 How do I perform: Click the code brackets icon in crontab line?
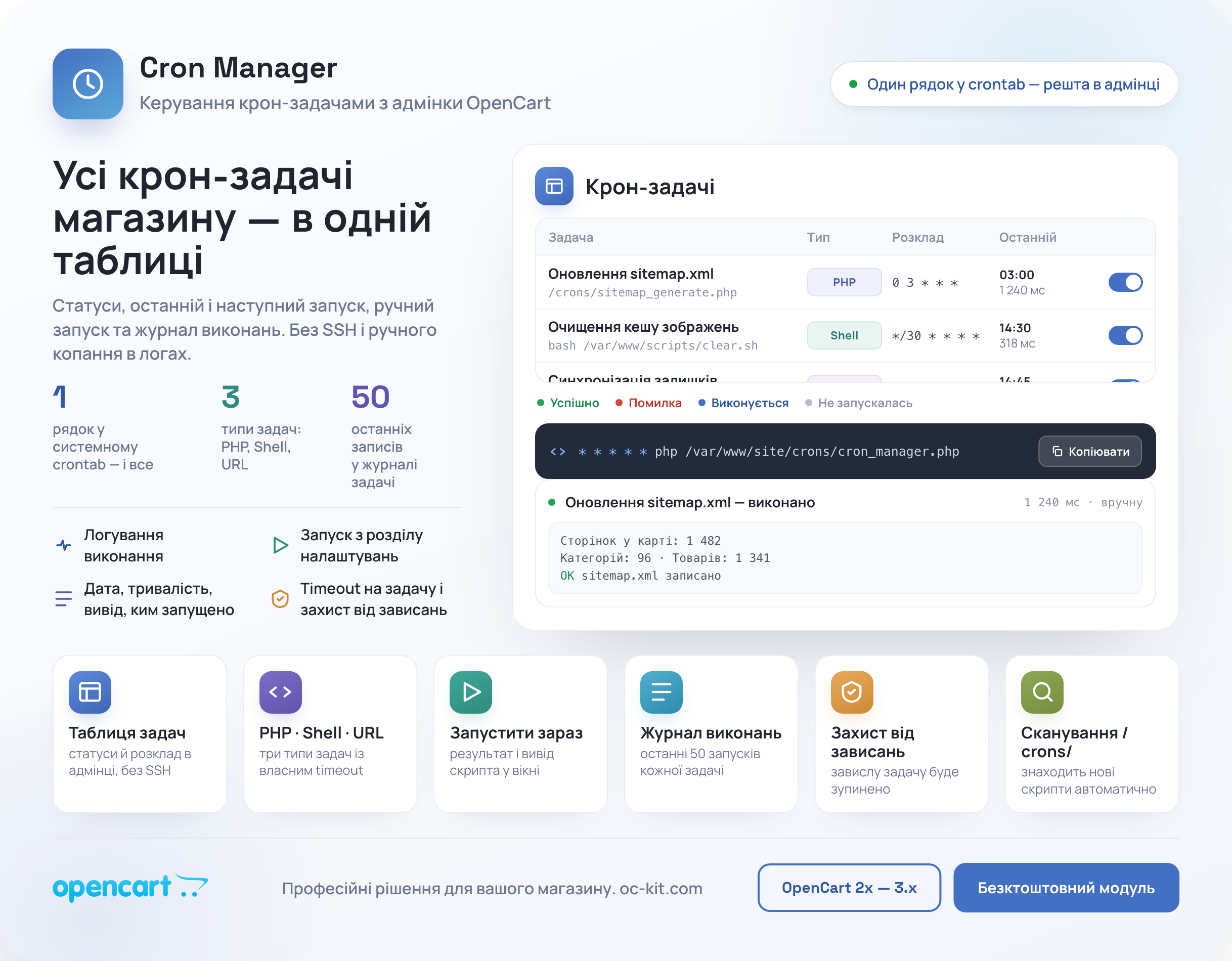click(x=557, y=452)
